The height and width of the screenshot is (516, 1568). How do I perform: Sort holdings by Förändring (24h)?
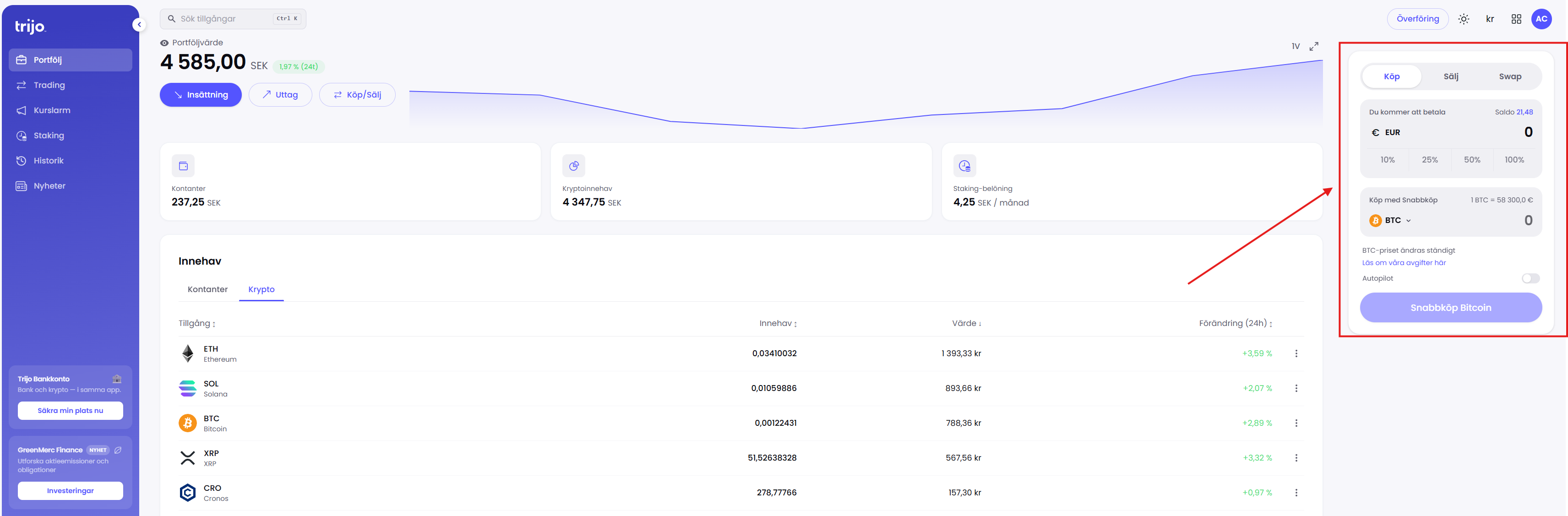[x=1235, y=324]
